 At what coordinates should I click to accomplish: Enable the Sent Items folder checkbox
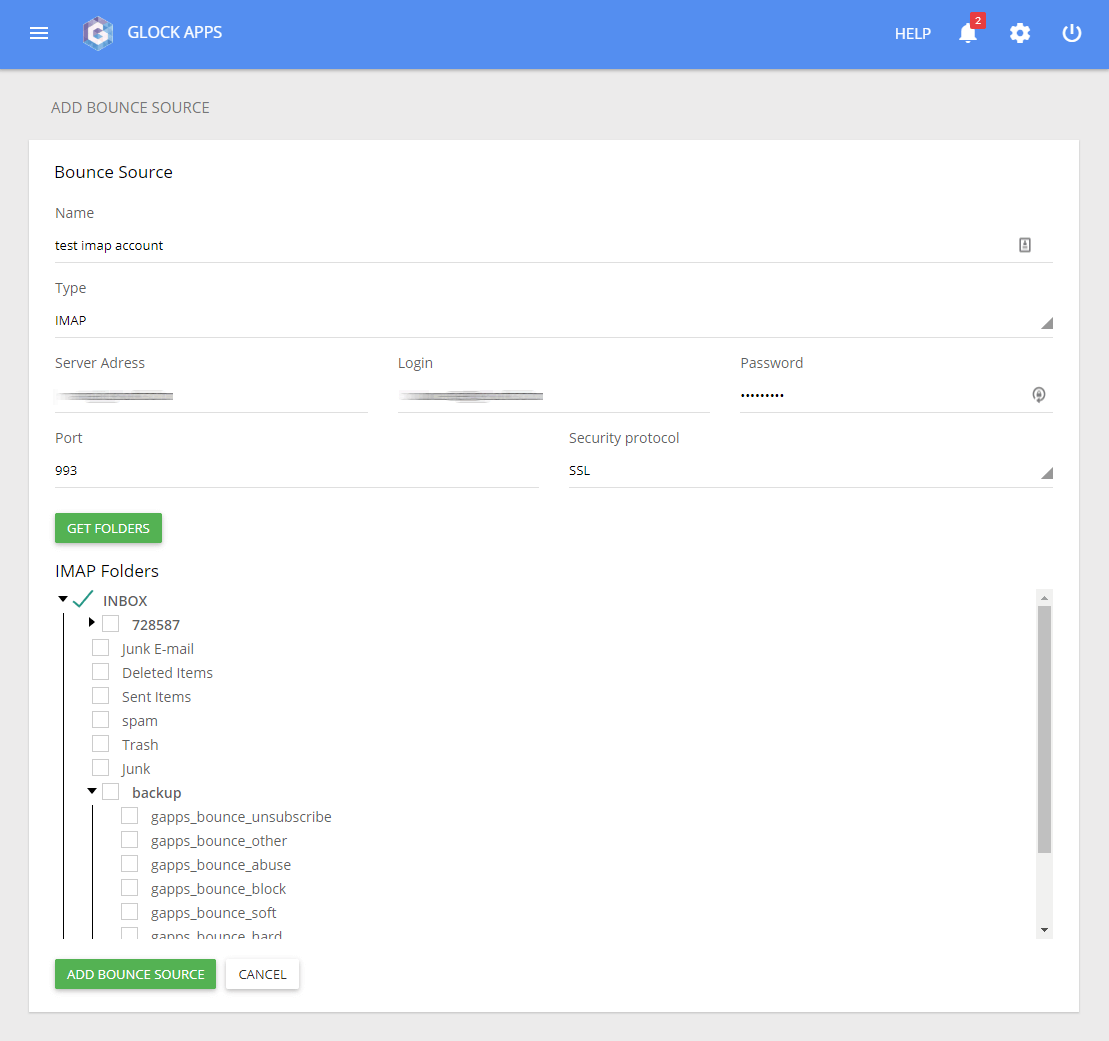101,696
